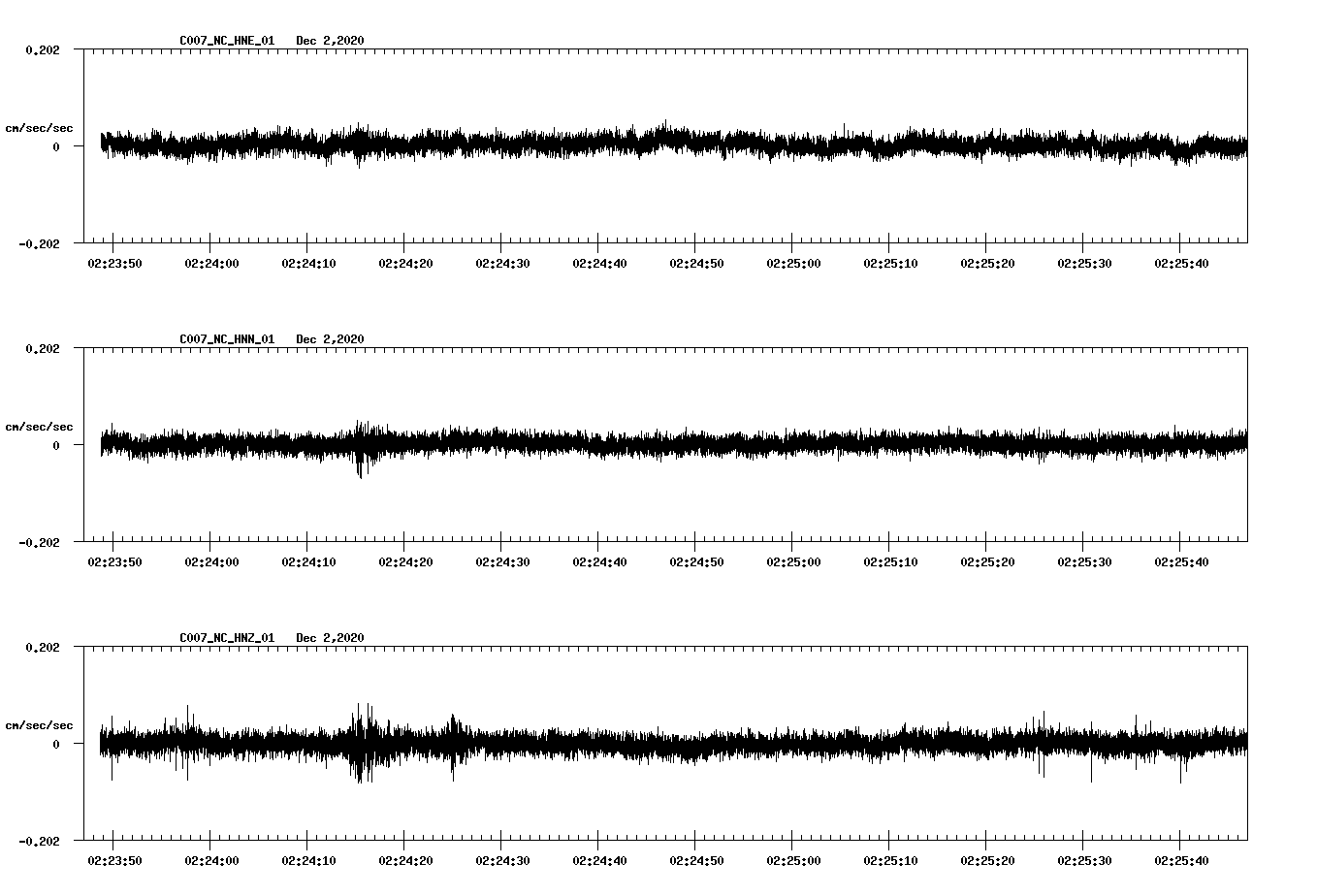Select the 02:24:30 time label on middle axis
Image resolution: width=1317 pixels, height=896 pixels.
click(x=500, y=560)
